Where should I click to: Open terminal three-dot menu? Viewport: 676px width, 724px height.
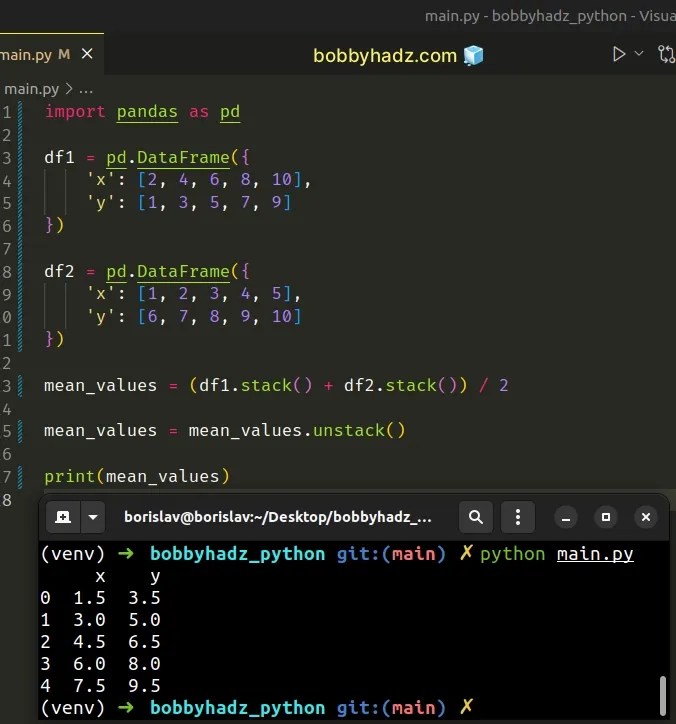point(518,517)
